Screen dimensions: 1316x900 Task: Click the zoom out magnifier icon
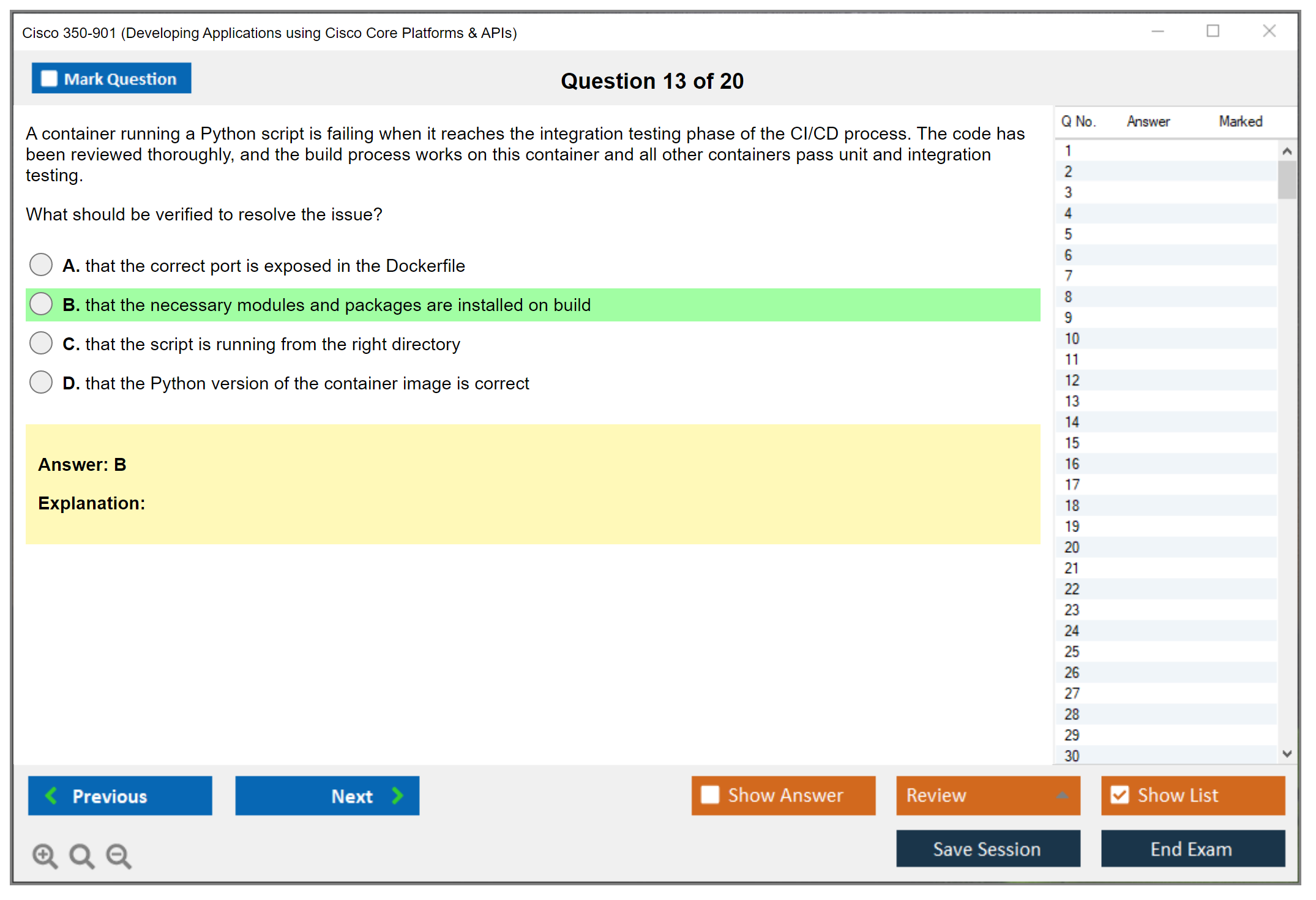[118, 855]
